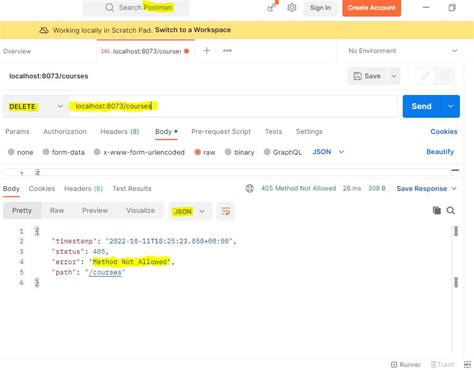Open the Test Results tab
This screenshot has width=474, height=370.
coord(132,189)
